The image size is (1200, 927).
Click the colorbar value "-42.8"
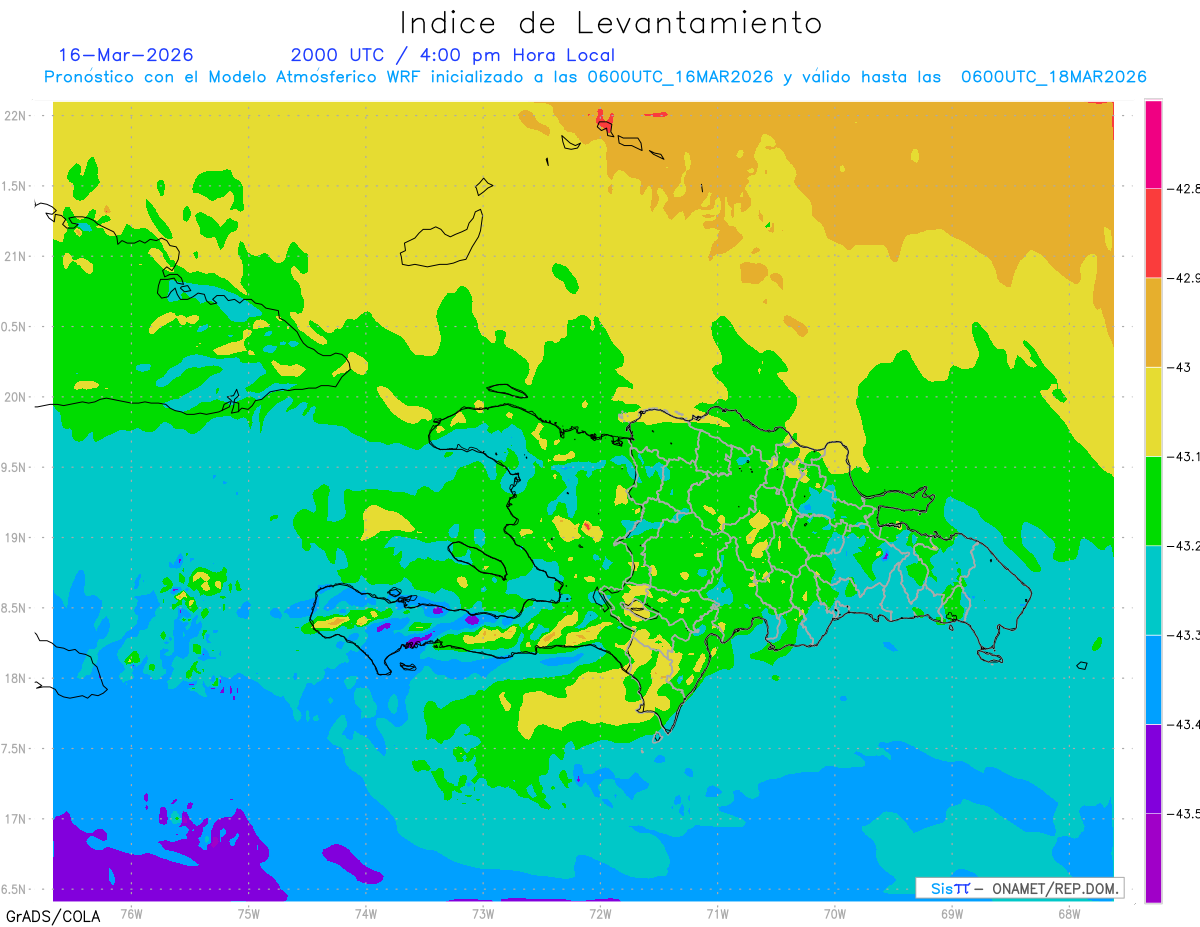(1186, 188)
